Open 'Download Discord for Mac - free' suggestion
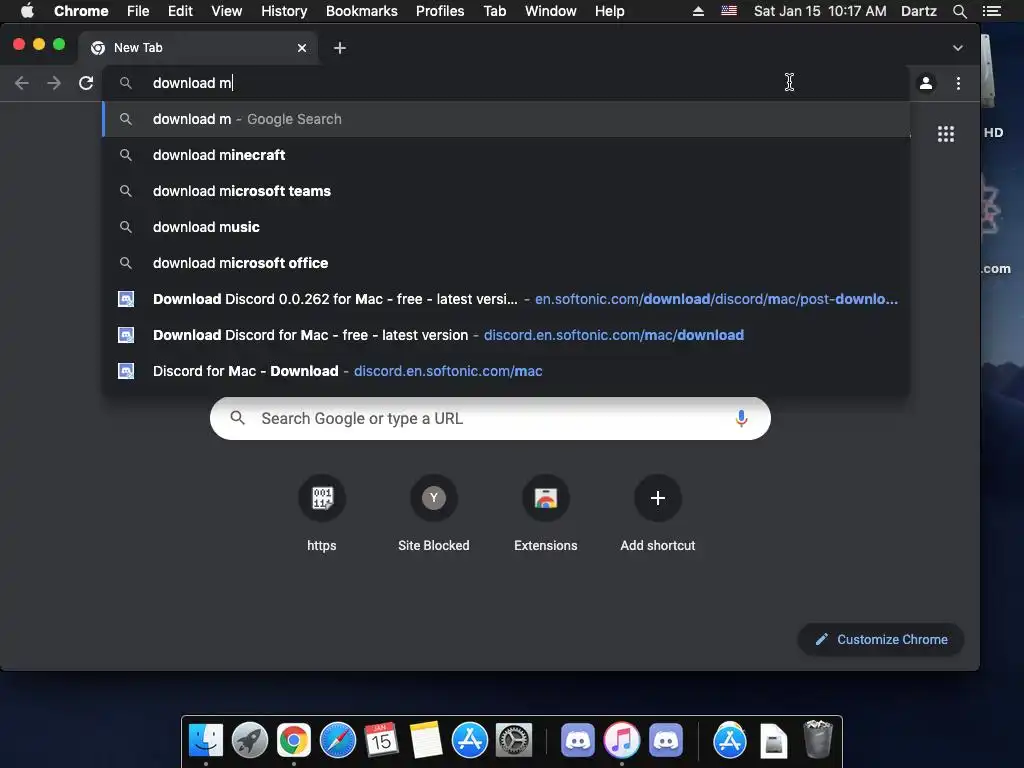This screenshot has width=1024, height=768. coord(506,335)
